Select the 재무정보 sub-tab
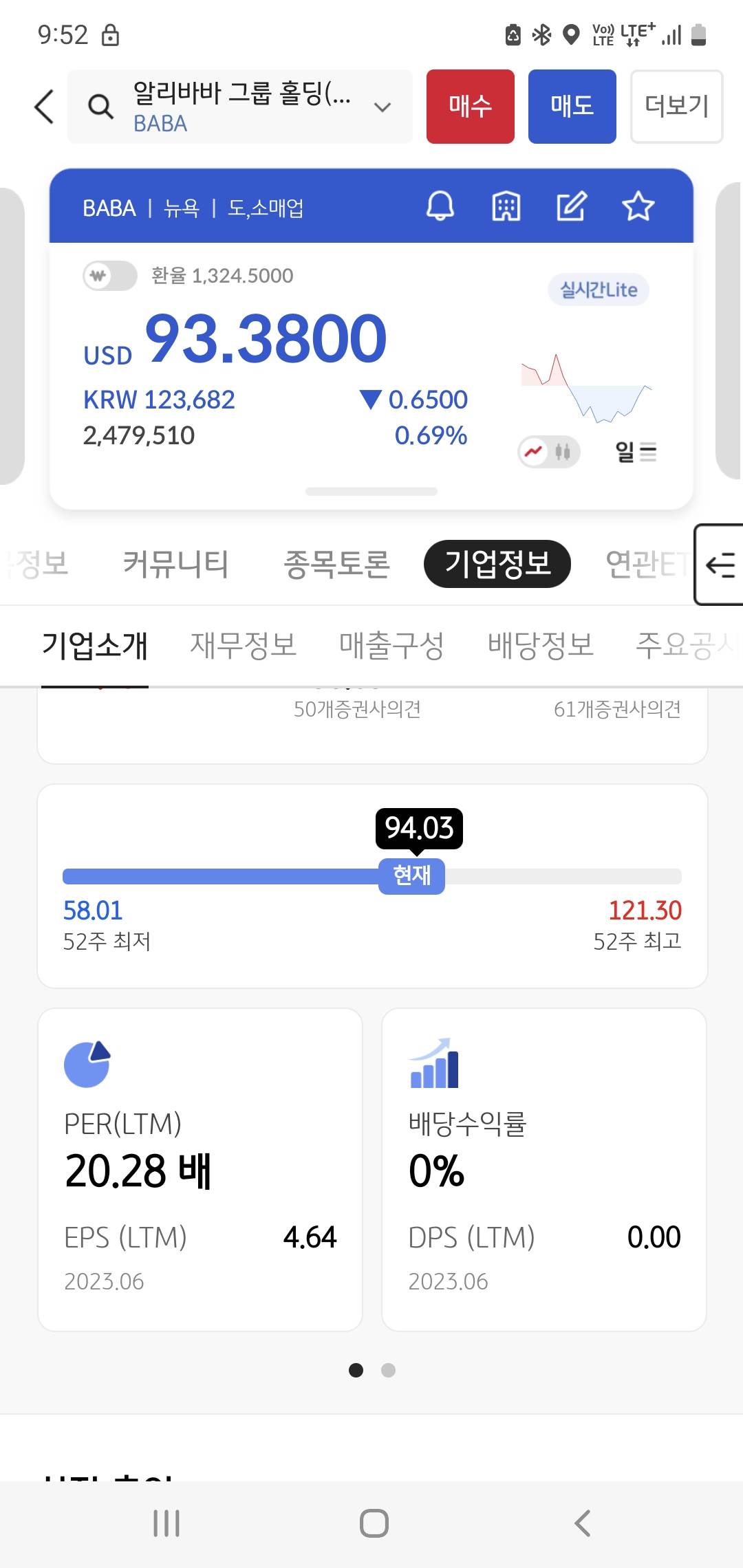The height and width of the screenshot is (1568, 743). coord(244,645)
